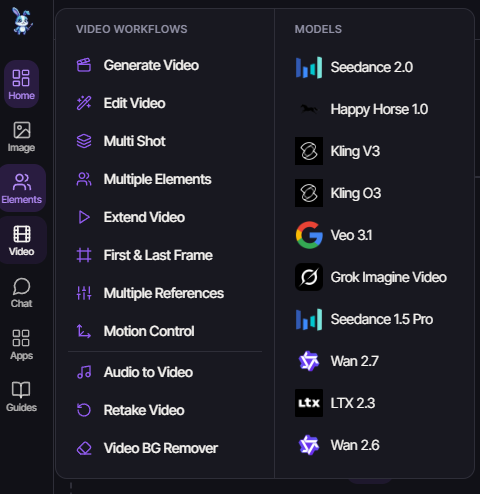The height and width of the screenshot is (494, 480).
Task: Click the Retake Video rotate icon
Action: point(84,410)
